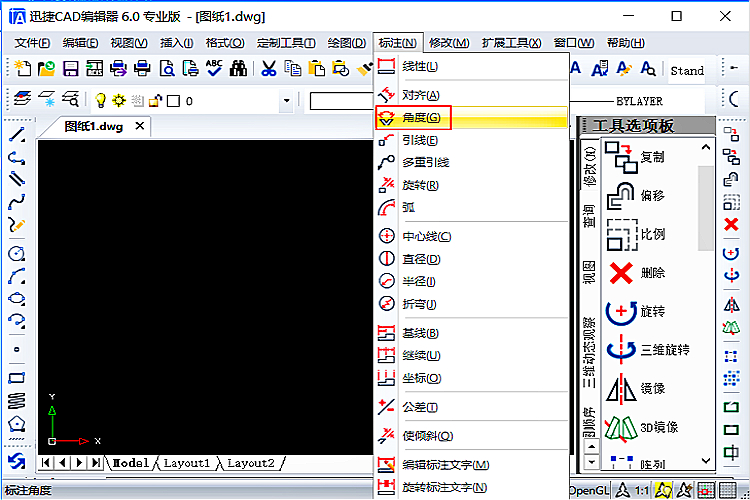Open the 编辑(E) menu
This screenshot has width=750, height=500.
point(80,43)
